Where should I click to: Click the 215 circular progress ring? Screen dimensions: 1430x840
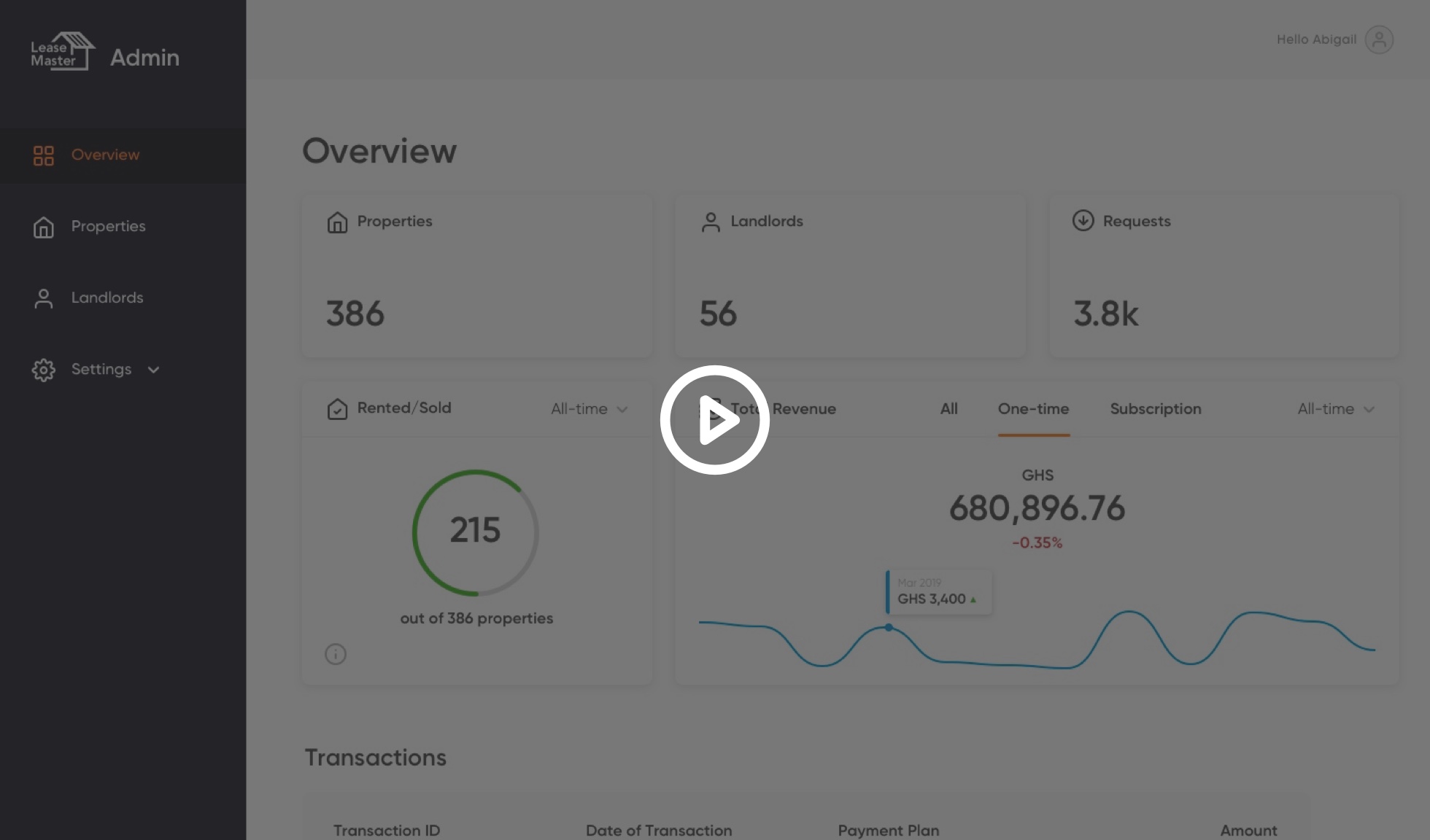(x=475, y=532)
